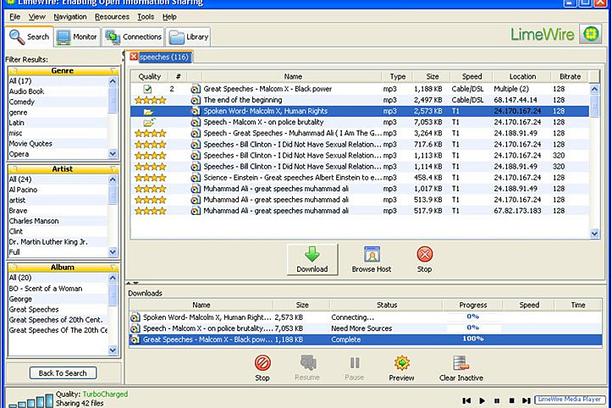Click the red Stop icon under search results

[424, 254]
